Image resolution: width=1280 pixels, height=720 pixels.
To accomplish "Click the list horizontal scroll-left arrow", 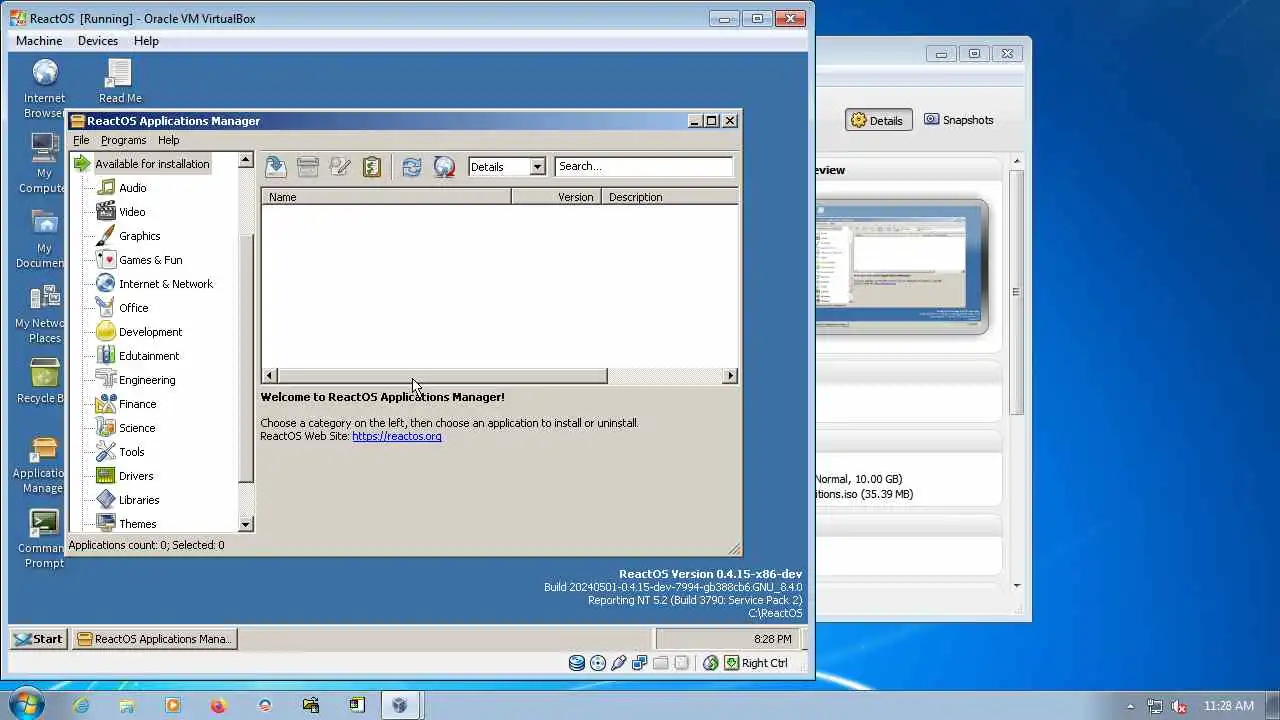I will pos(270,376).
